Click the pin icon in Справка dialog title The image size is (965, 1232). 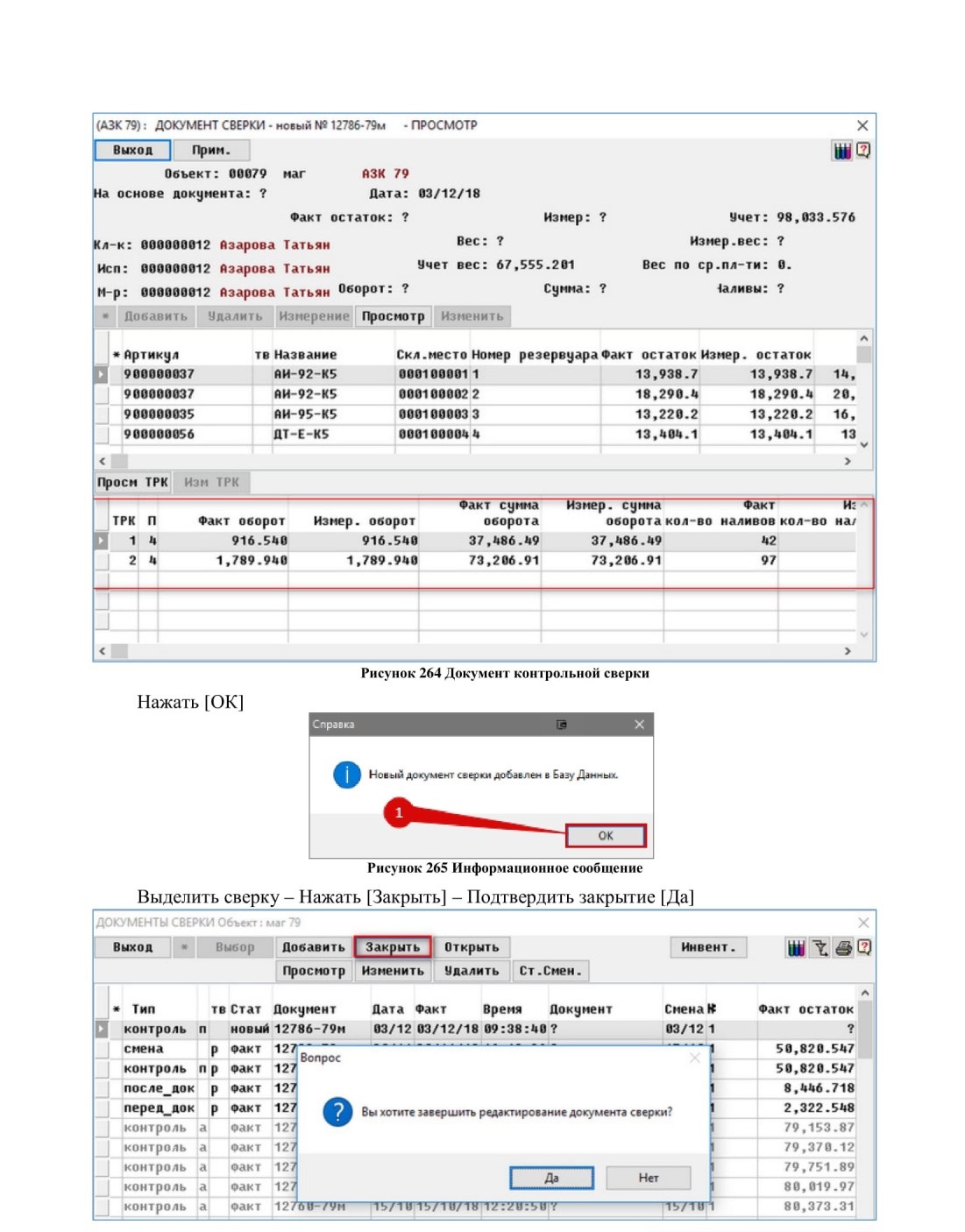pos(562,725)
